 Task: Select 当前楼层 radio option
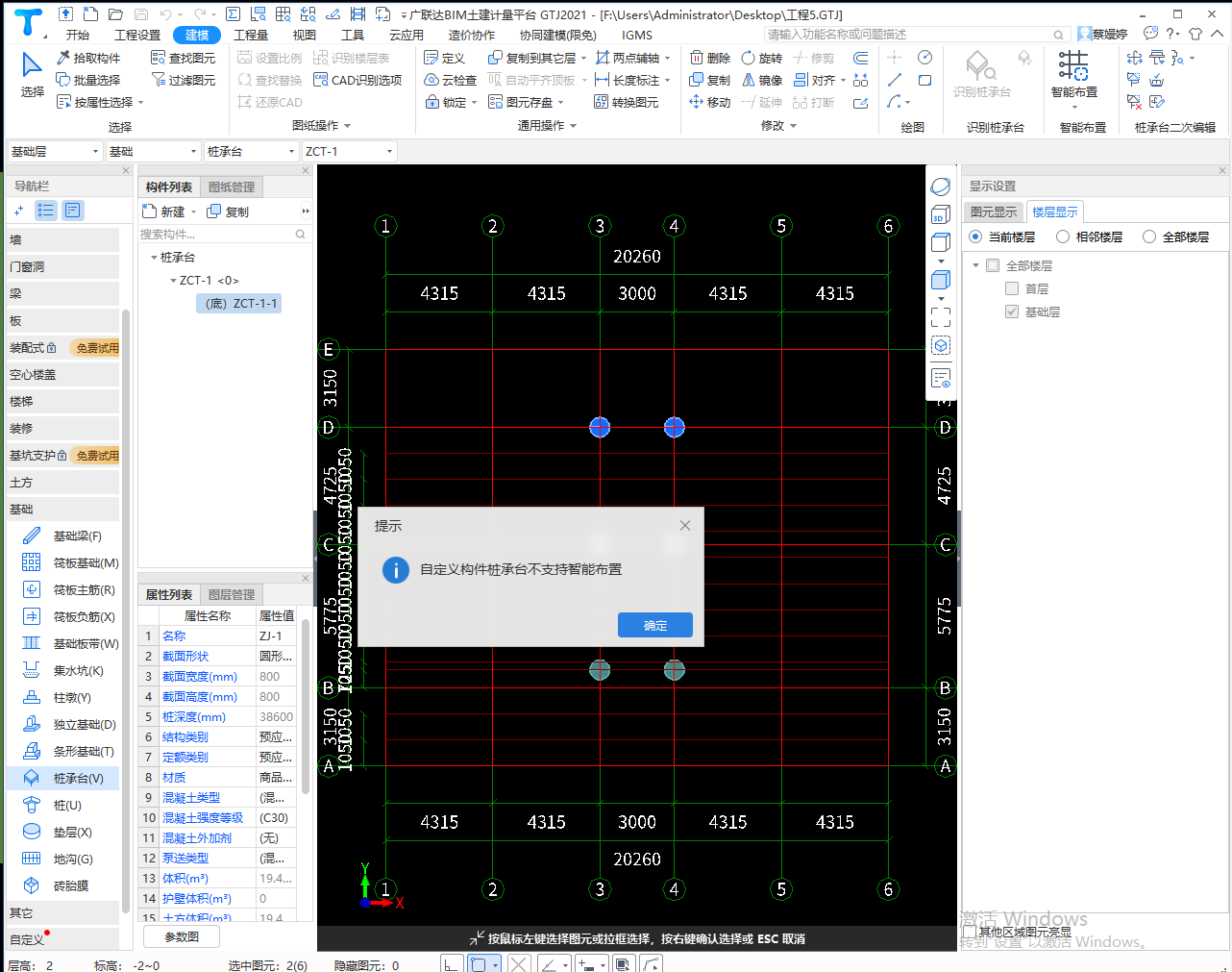click(x=976, y=237)
